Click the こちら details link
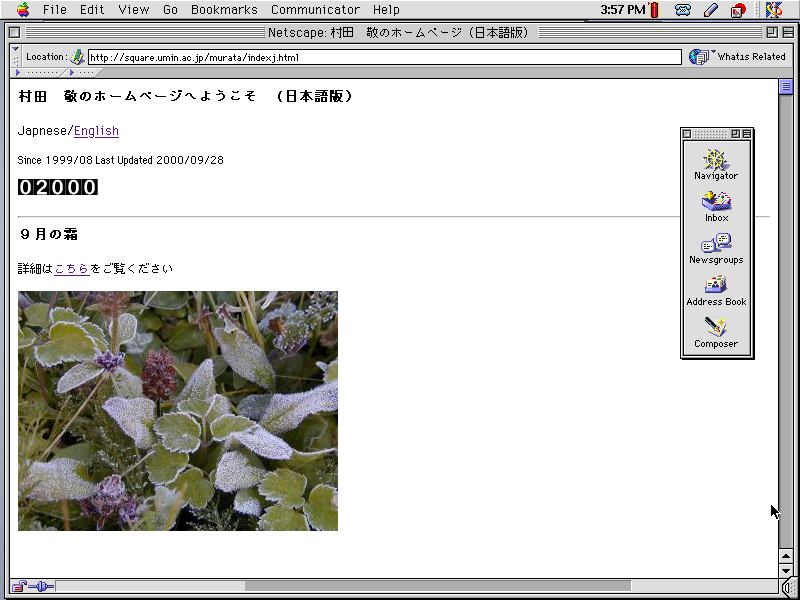This screenshot has height=600, width=800. [72, 269]
